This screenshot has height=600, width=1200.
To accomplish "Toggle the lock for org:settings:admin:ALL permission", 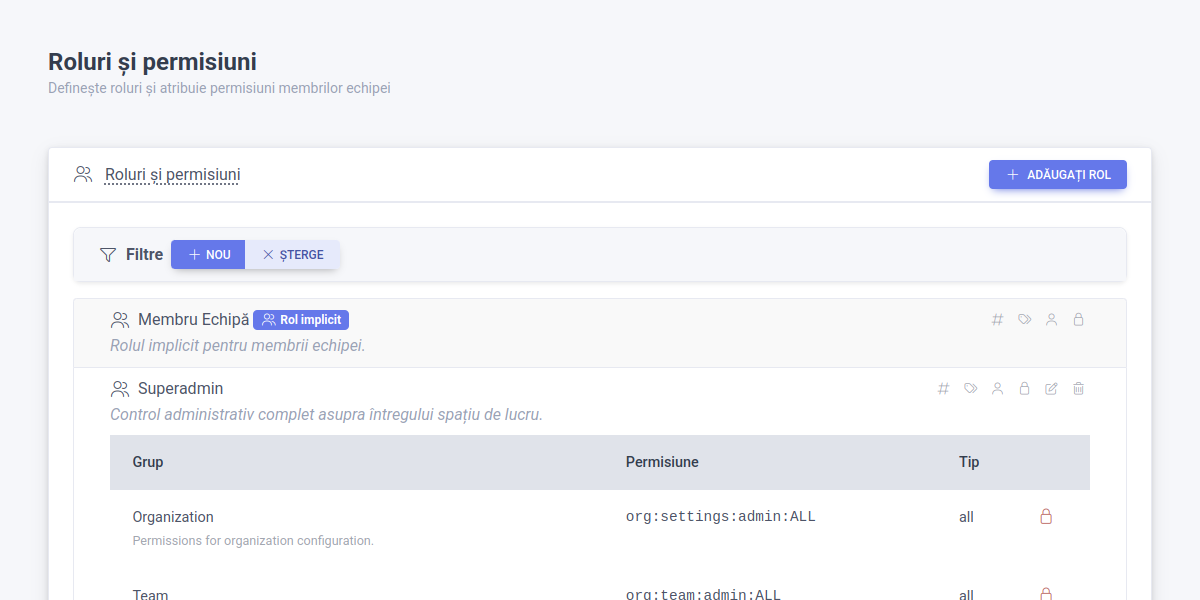I will pyautogui.click(x=1045, y=516).
